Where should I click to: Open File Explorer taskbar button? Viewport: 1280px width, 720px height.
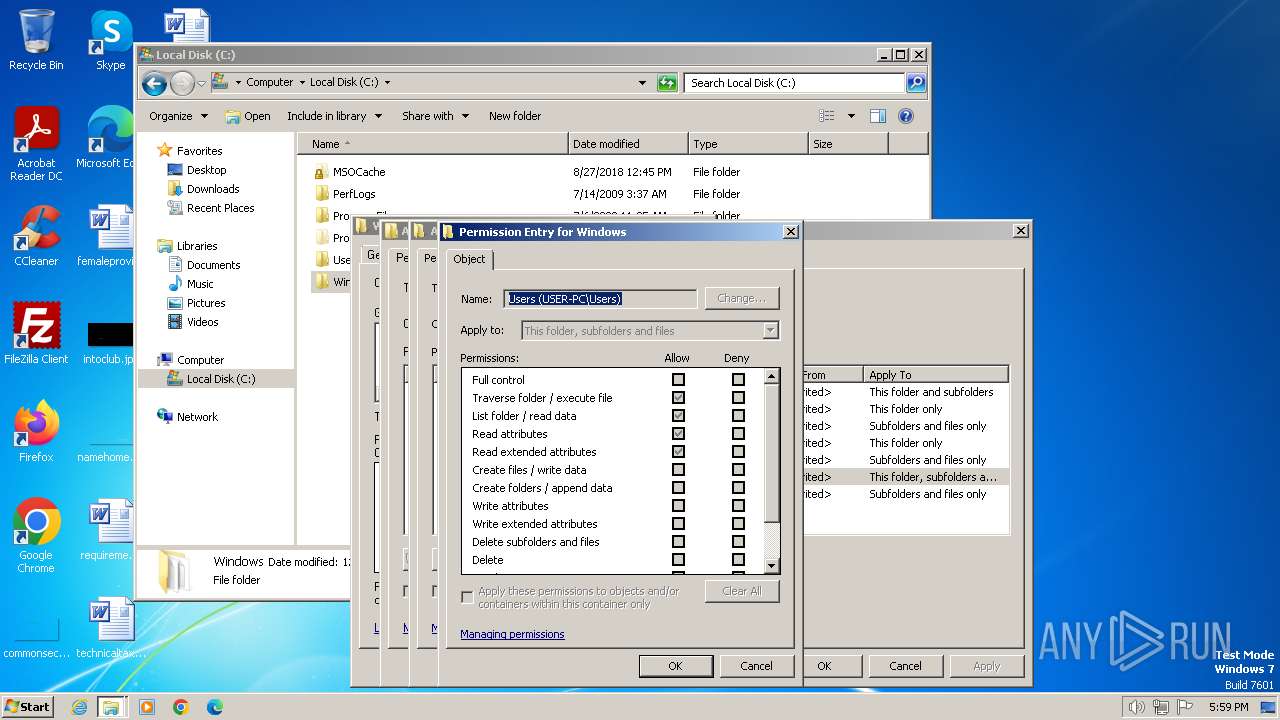click(x=111, y=707)
